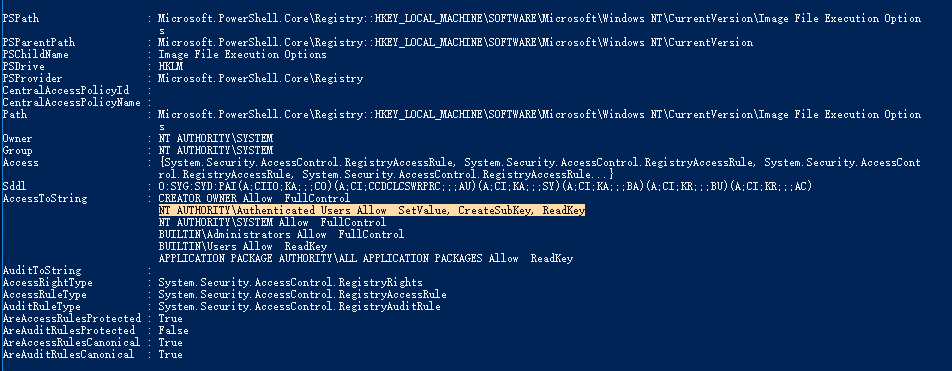Click the BUILTIN\Administrators Allow FullControl line
The width and height of the screenshot is (952, 371).
point(281,234)
